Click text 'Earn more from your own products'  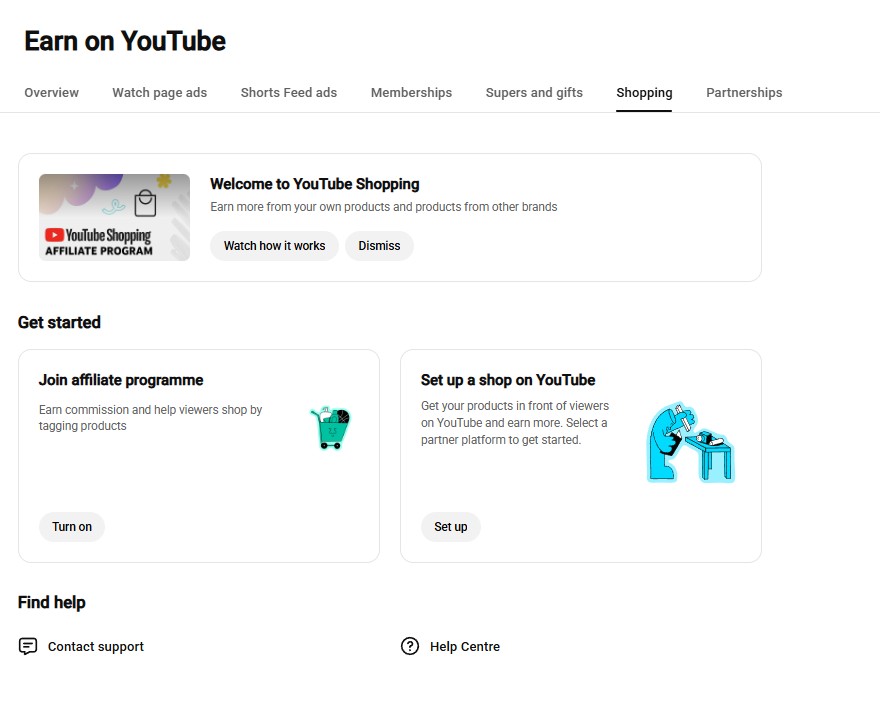pos(300,207)
